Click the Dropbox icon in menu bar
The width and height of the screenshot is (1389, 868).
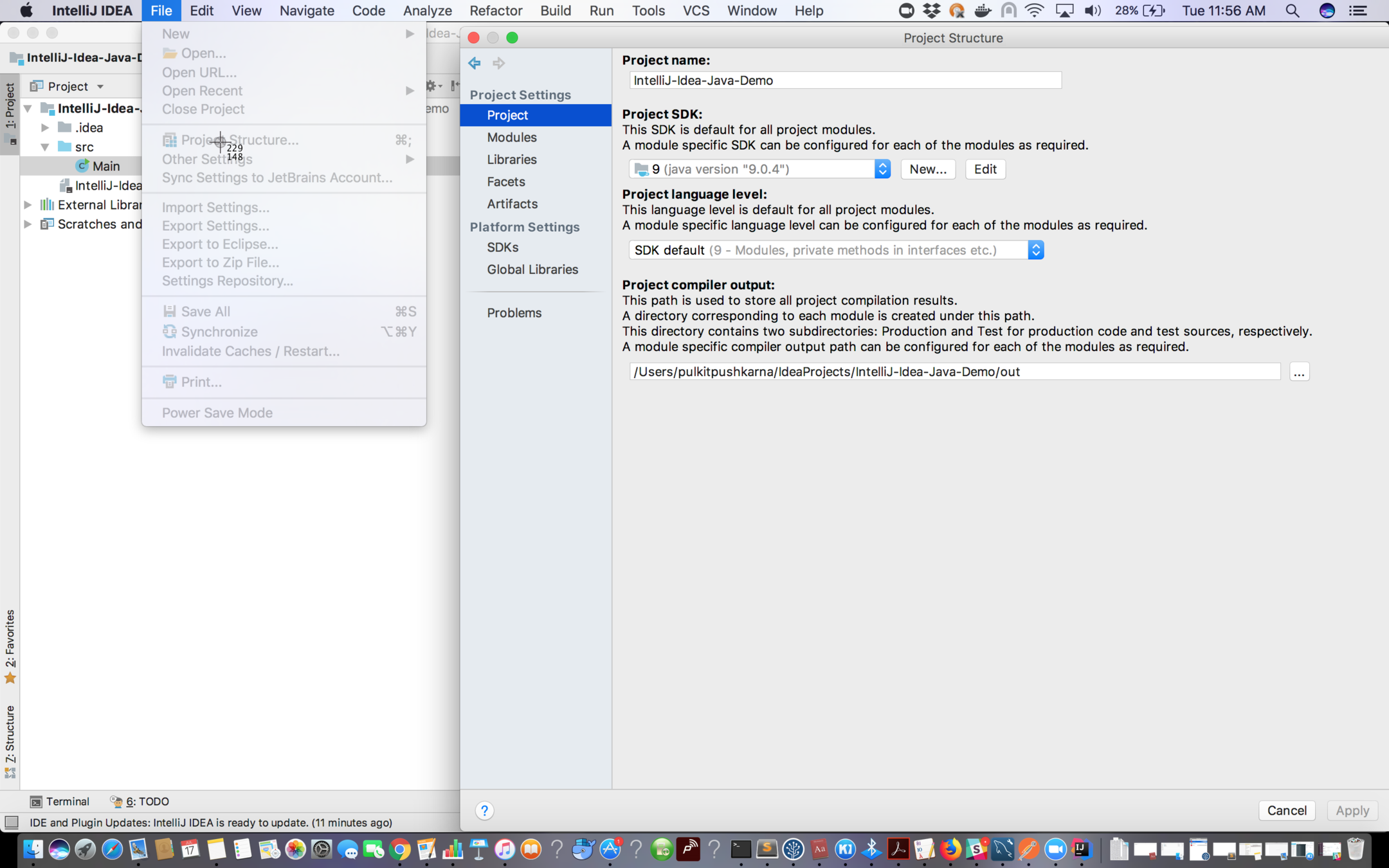coord(931,10)
